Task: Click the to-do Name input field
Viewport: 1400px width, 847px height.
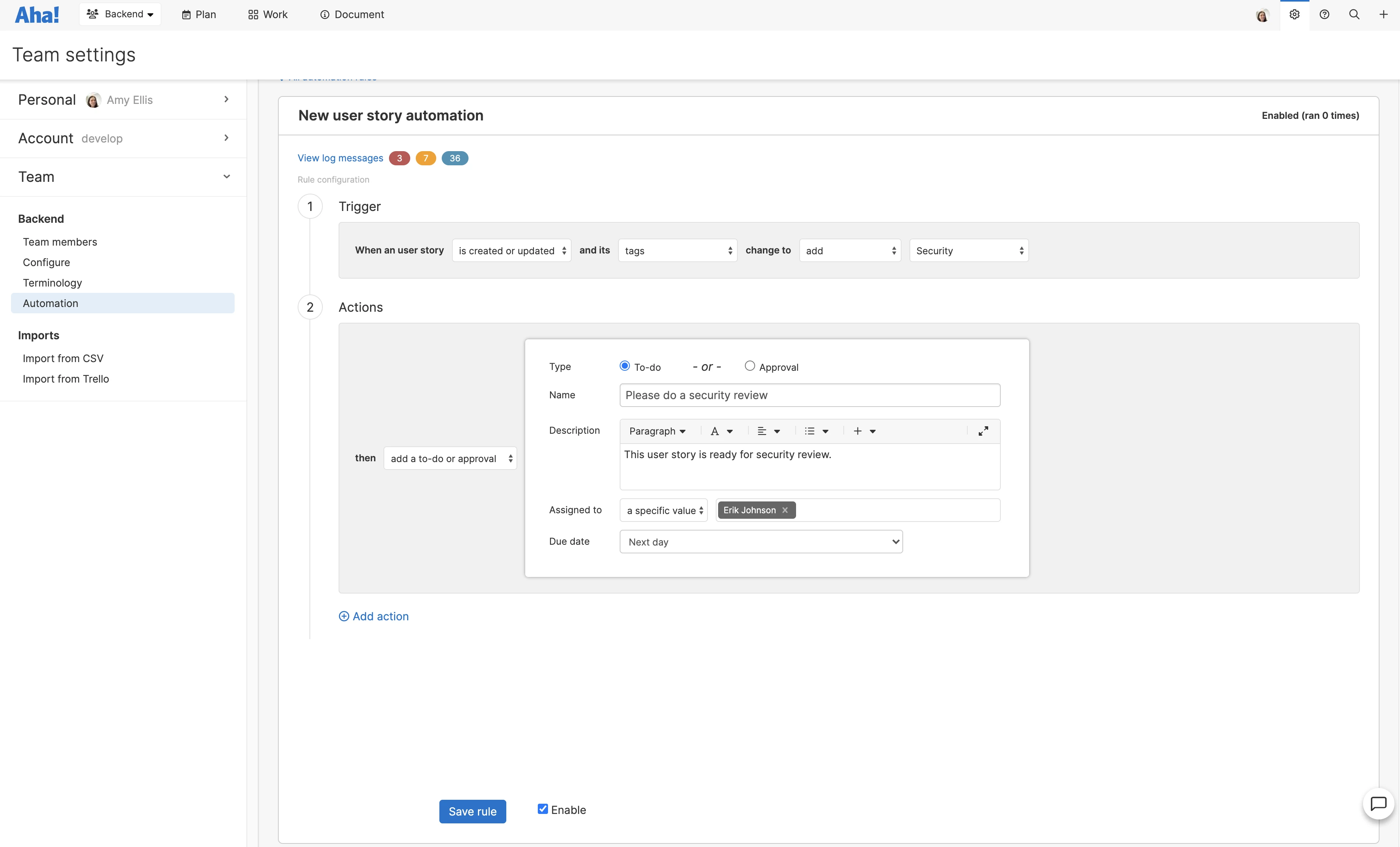Action: click(x=810, y=395)
